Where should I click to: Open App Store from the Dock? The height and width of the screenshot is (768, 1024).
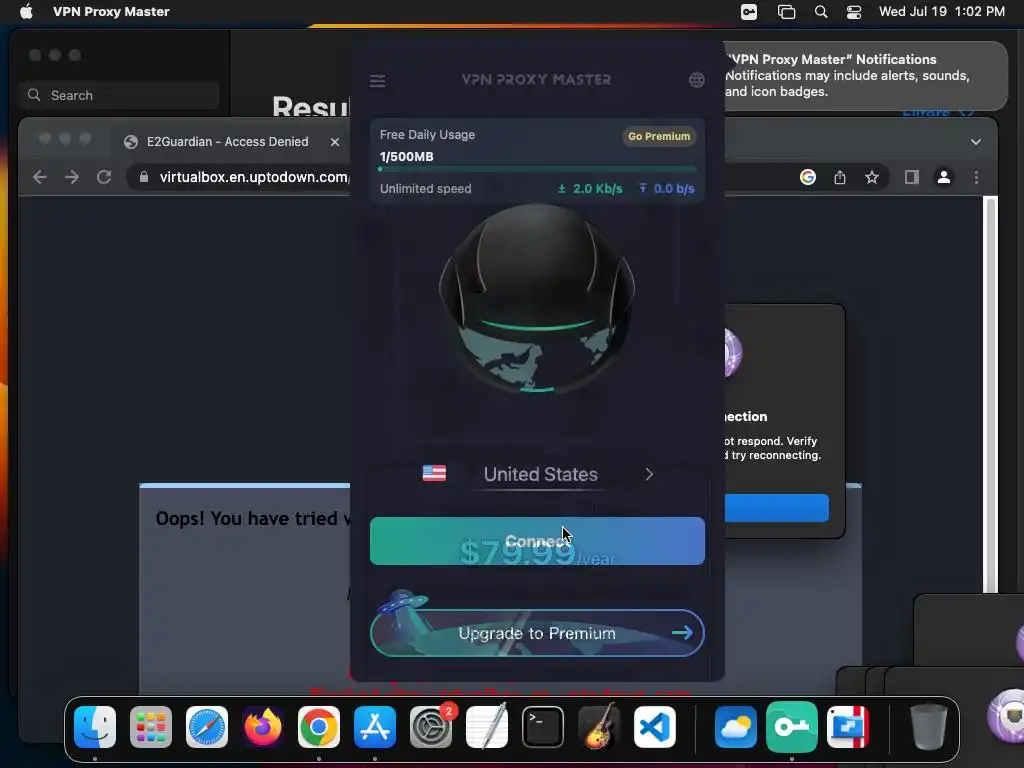[375, 727]
